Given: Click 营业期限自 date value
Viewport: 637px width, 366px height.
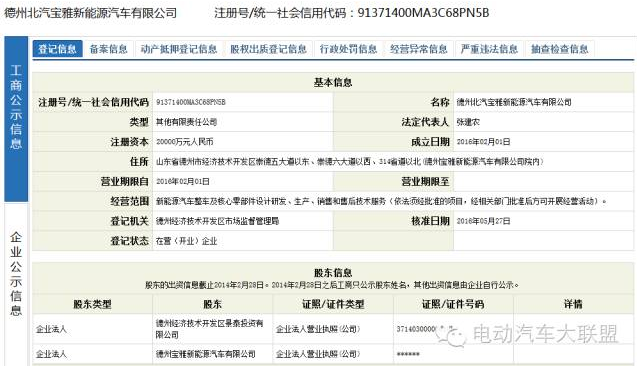Looking at the screenshot, I should point(182,182).
